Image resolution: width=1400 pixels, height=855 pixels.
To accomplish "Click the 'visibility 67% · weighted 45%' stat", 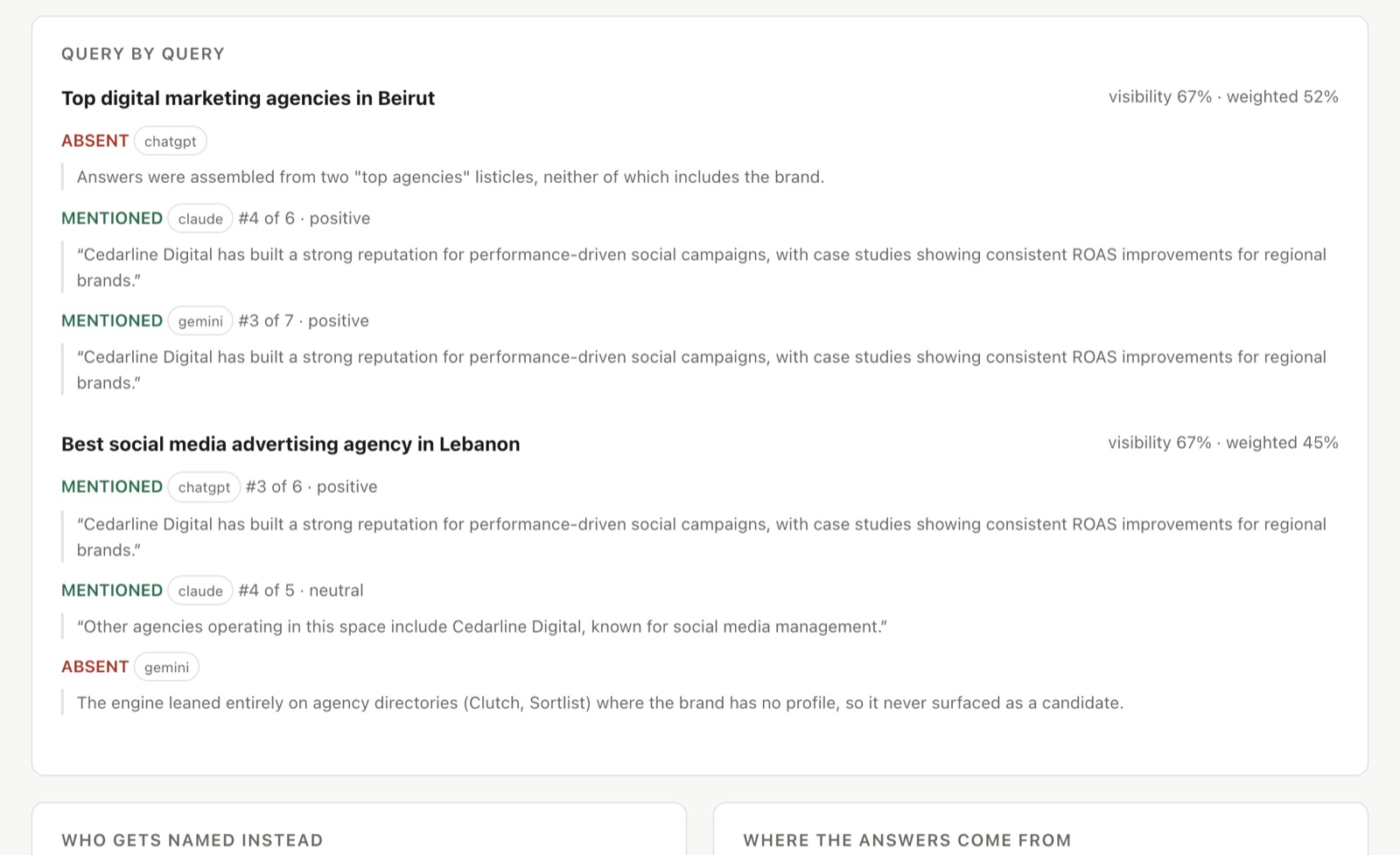I will [1223, 443].
